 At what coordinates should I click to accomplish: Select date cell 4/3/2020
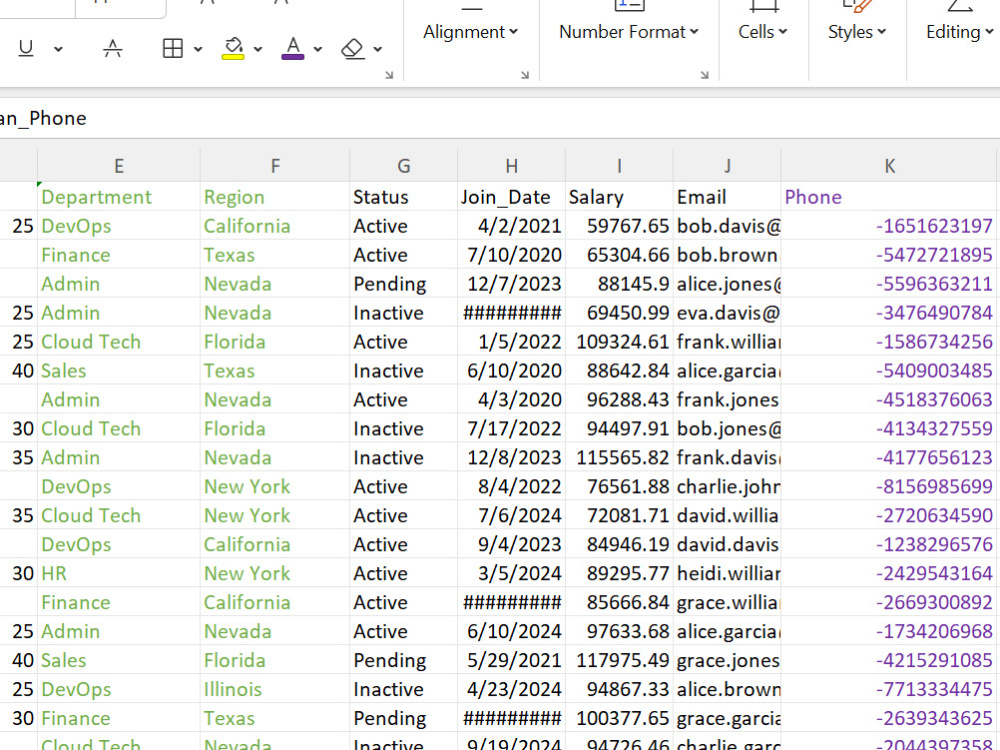point(511,400)
